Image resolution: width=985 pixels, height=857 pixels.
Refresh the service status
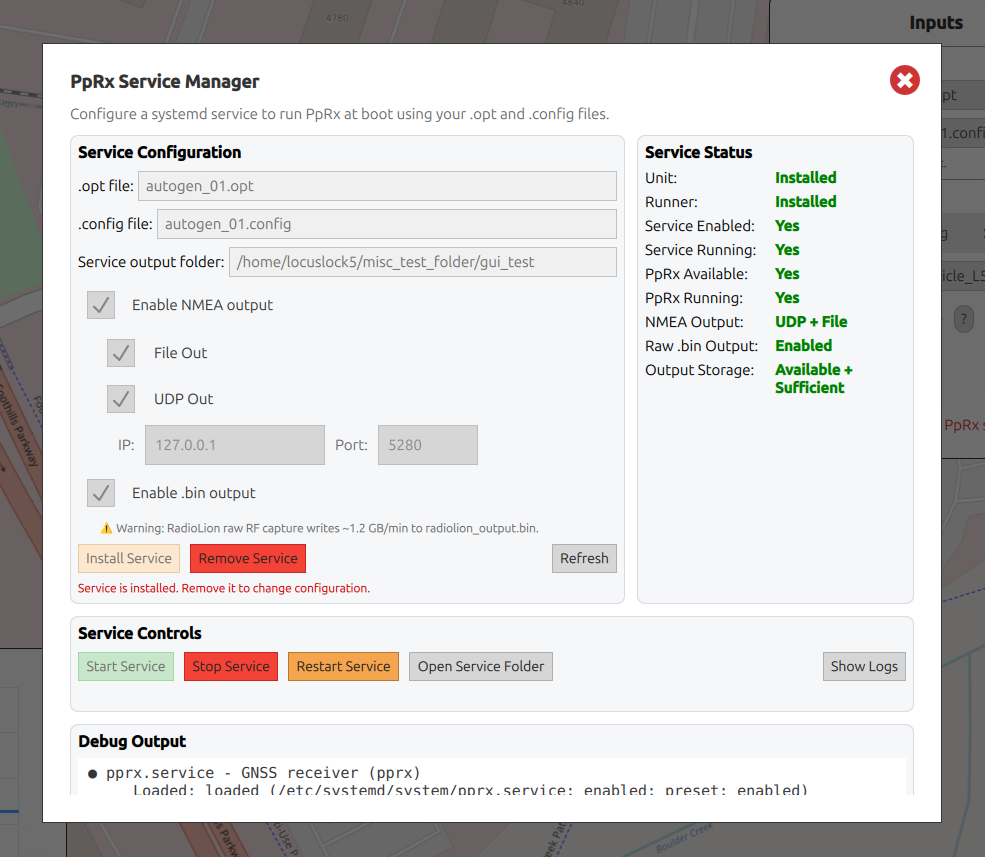(584, 559)
